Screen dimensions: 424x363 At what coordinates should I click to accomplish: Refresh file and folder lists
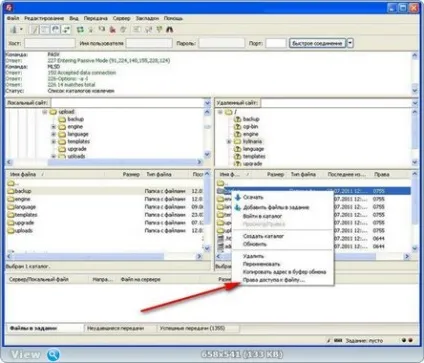coord(80,30)
